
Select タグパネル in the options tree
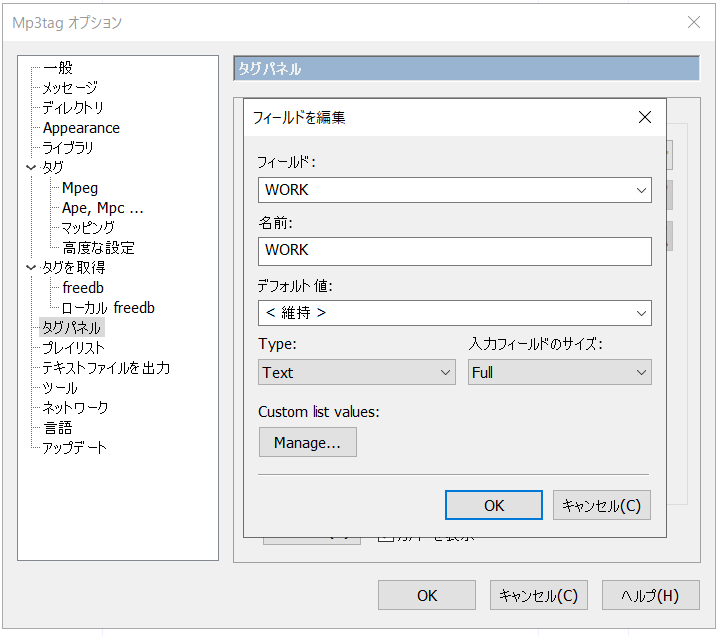pyautogui.click(x=71, y=327)
